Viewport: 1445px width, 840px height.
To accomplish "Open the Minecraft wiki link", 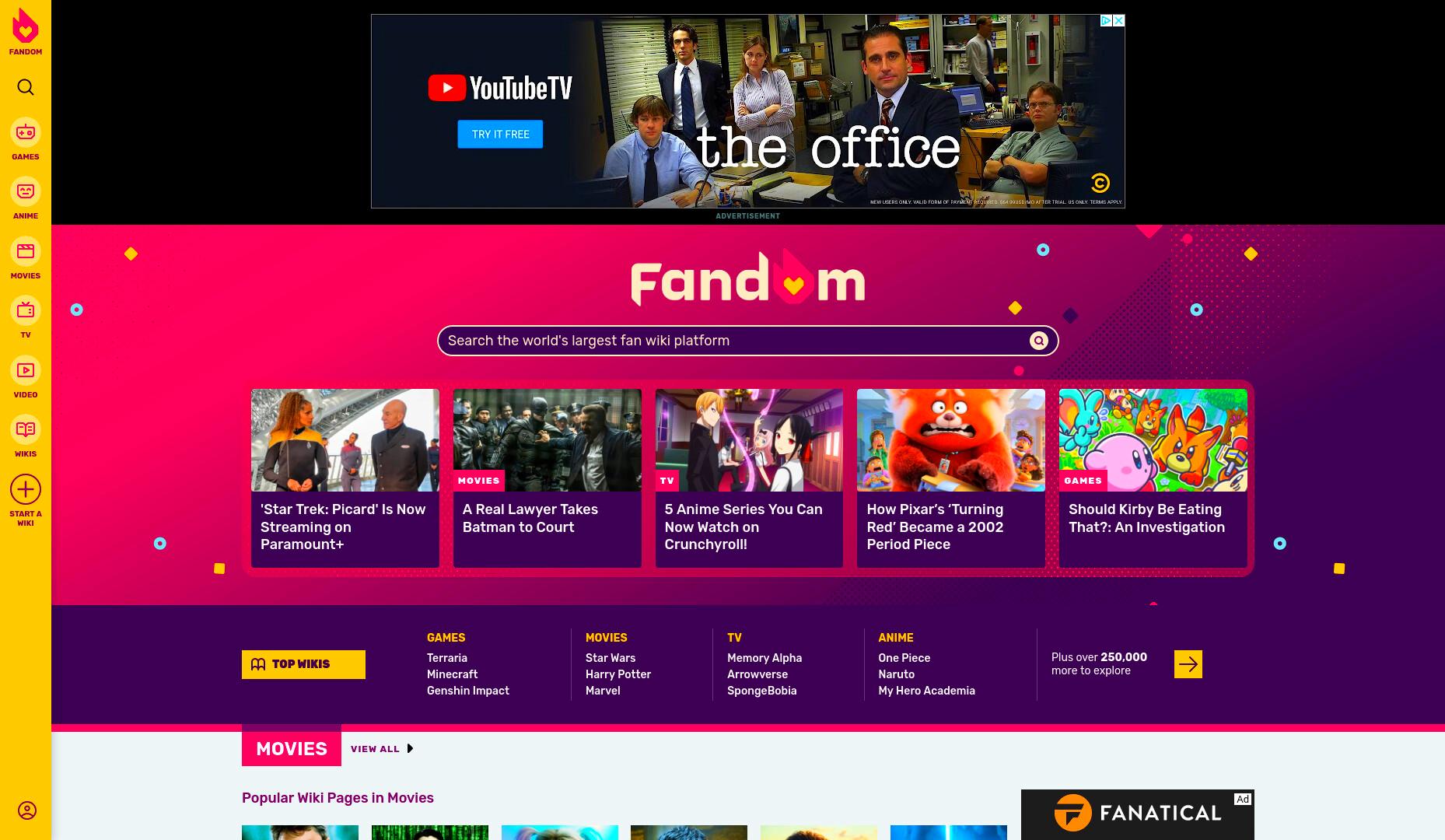I will (x=452, y=674).
